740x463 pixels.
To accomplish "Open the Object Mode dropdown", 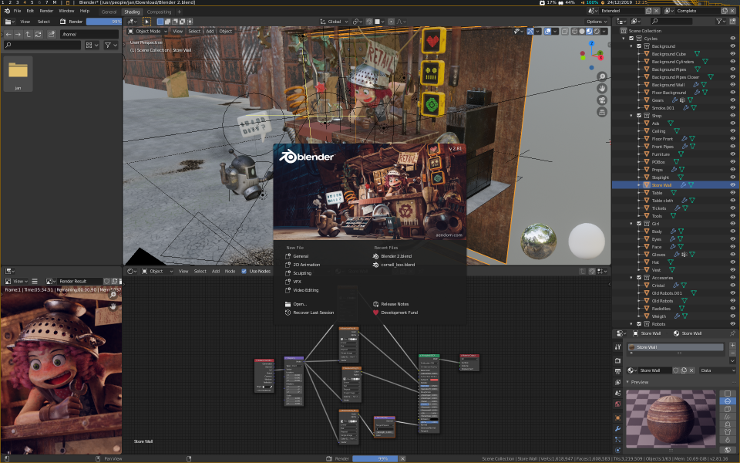I will tap(147, 31).
